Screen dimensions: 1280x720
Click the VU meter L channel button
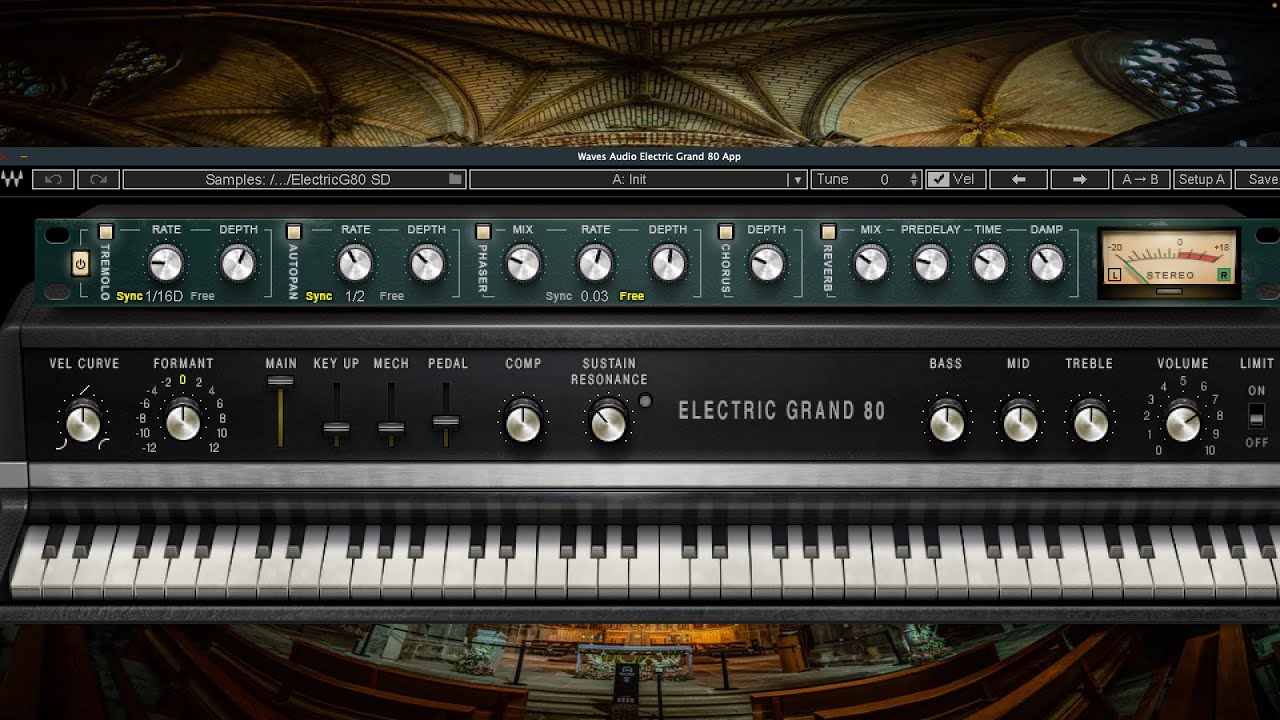click(x=1115, y=275)
